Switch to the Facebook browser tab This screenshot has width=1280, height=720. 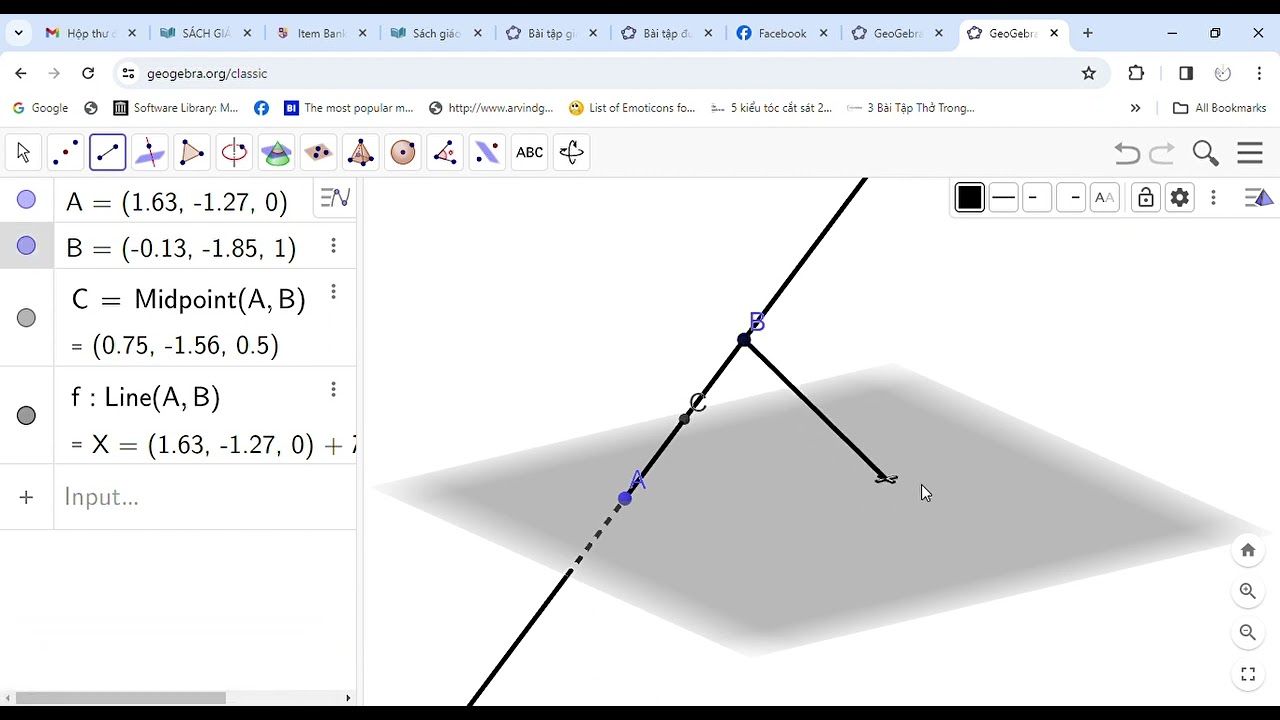[x=782, y=33]
